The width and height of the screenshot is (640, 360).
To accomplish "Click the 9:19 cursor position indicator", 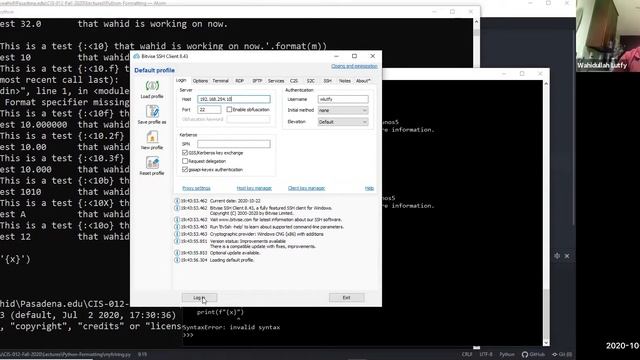I will tap(142, 355).
